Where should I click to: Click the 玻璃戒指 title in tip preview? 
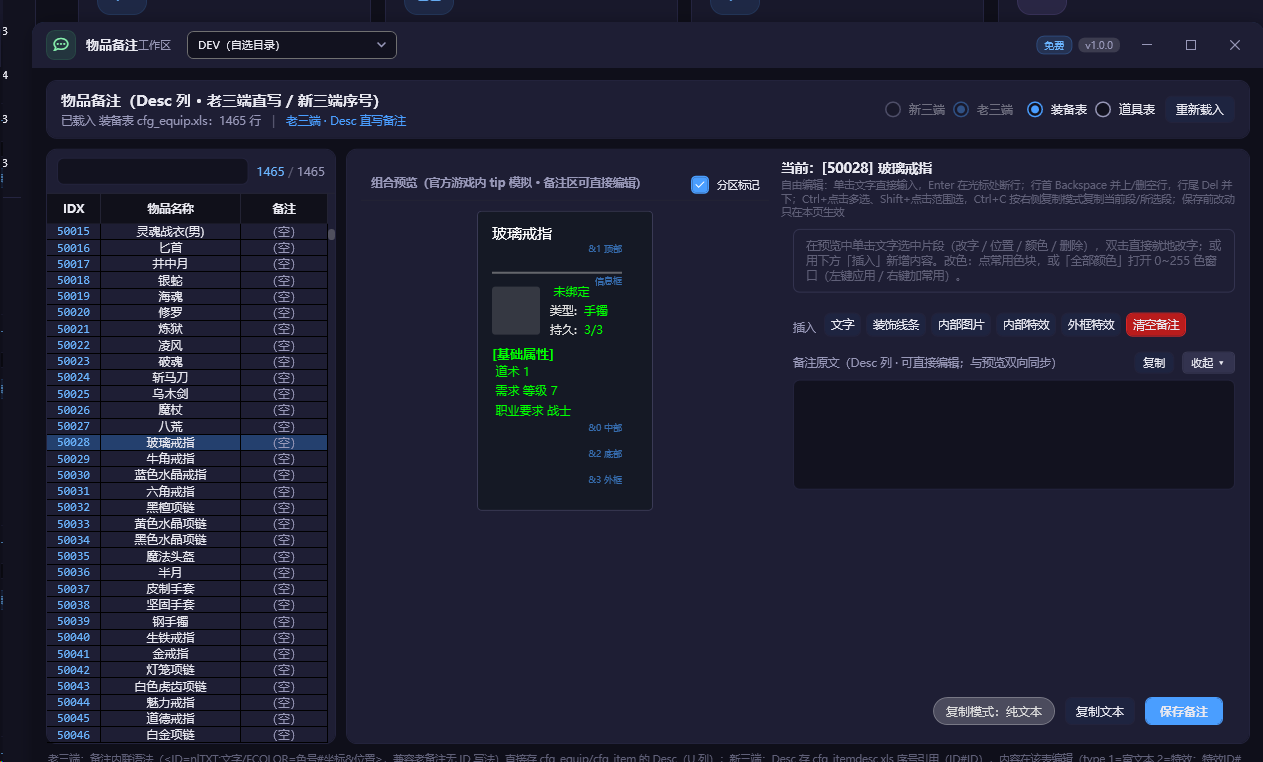point(522,234)
